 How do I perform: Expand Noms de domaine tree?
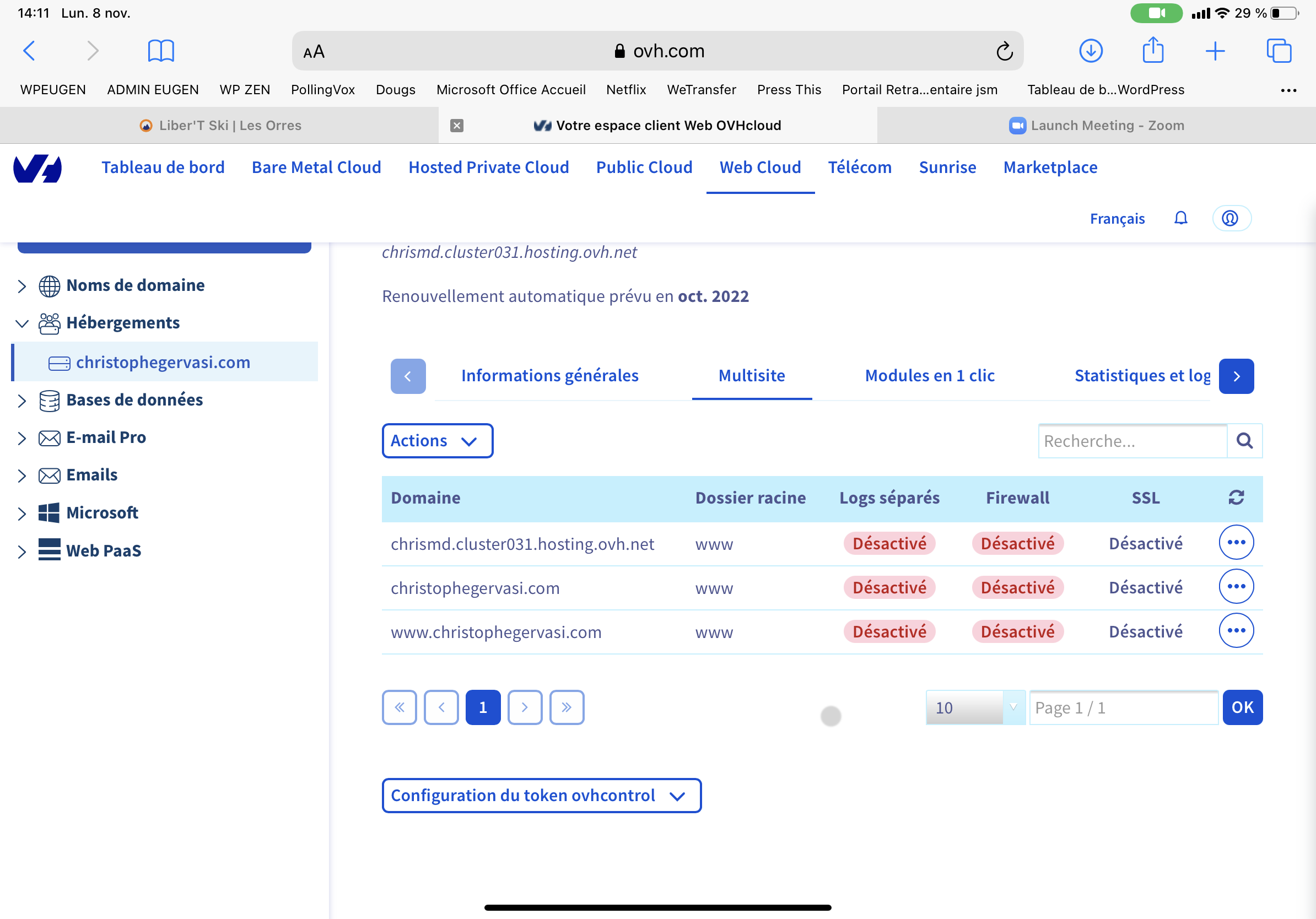coord(22,286)
